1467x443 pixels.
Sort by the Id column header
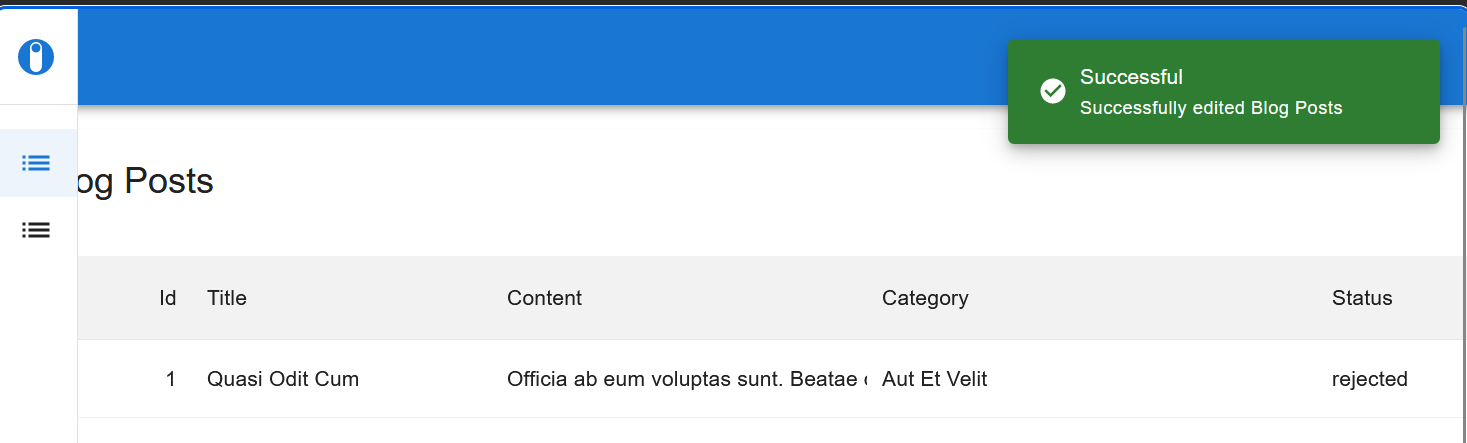click(x=168, y=298)
